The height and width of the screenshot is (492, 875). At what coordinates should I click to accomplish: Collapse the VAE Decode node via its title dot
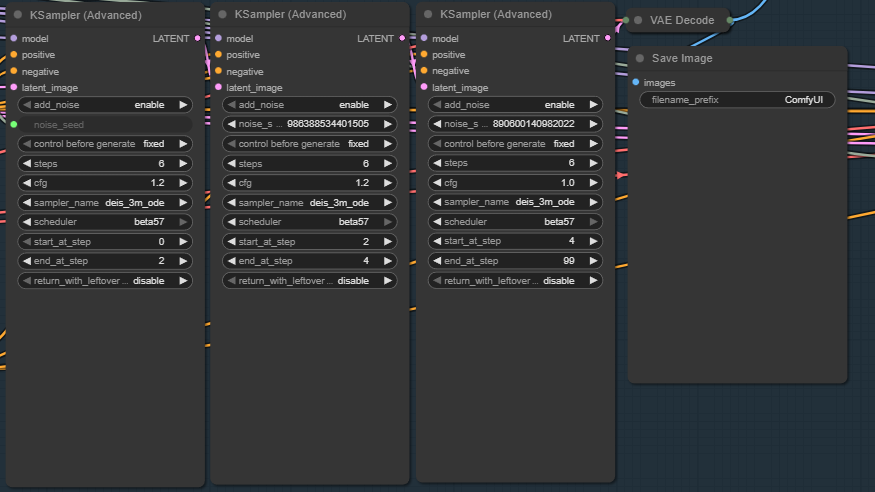click(638, 20)
